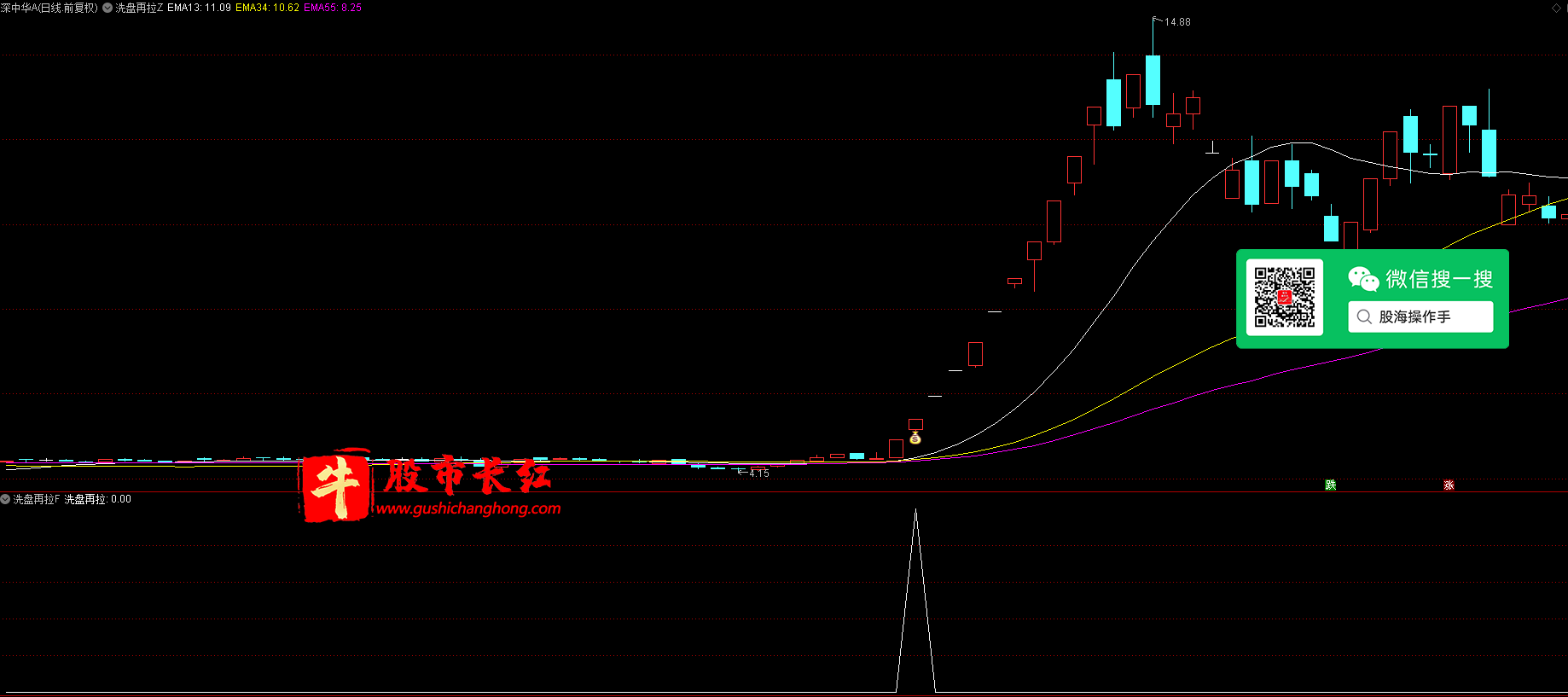Image resolution: width=1568 pixels, height=697 pixels.
Task: Click the QR code image
Action: click(x=1285, y=297)
